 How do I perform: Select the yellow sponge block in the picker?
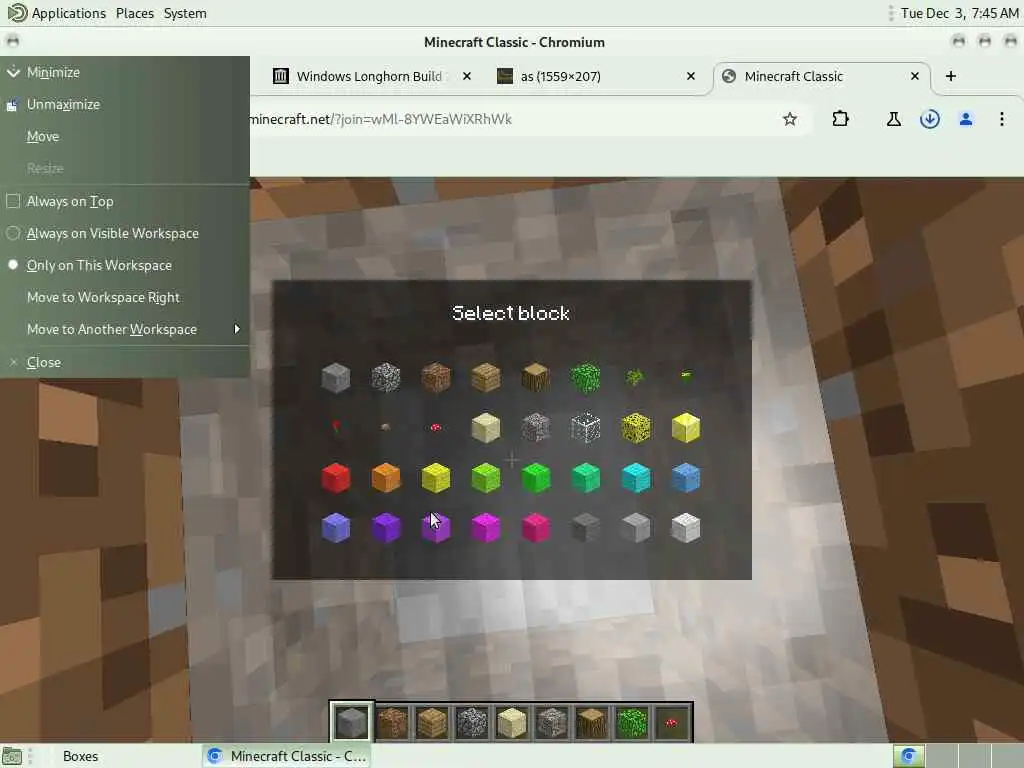635,428
